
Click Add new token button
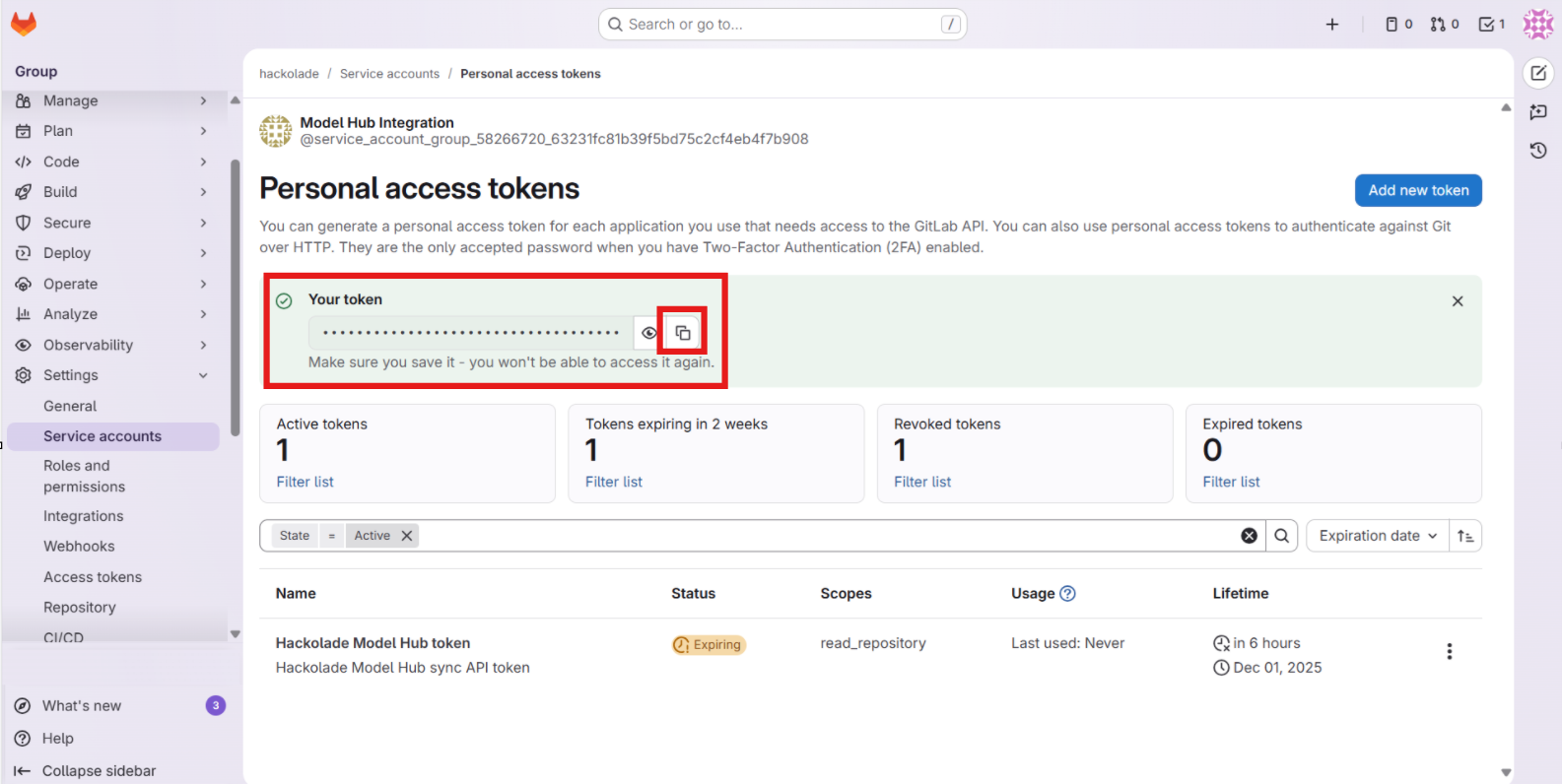pos(1418,190)
